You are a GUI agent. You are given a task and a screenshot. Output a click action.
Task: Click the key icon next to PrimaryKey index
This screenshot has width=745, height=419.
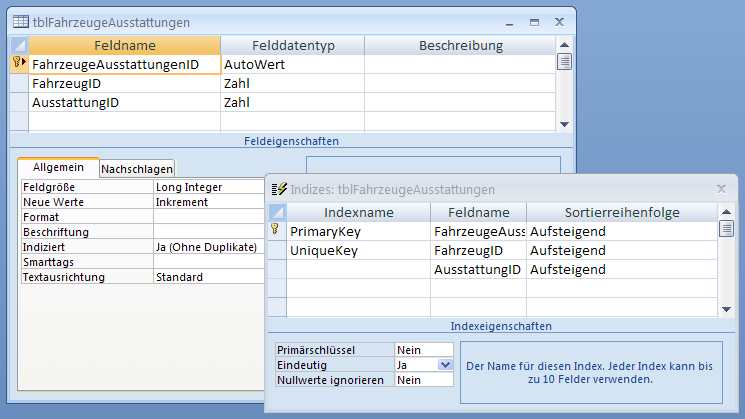tap(277, 231)
